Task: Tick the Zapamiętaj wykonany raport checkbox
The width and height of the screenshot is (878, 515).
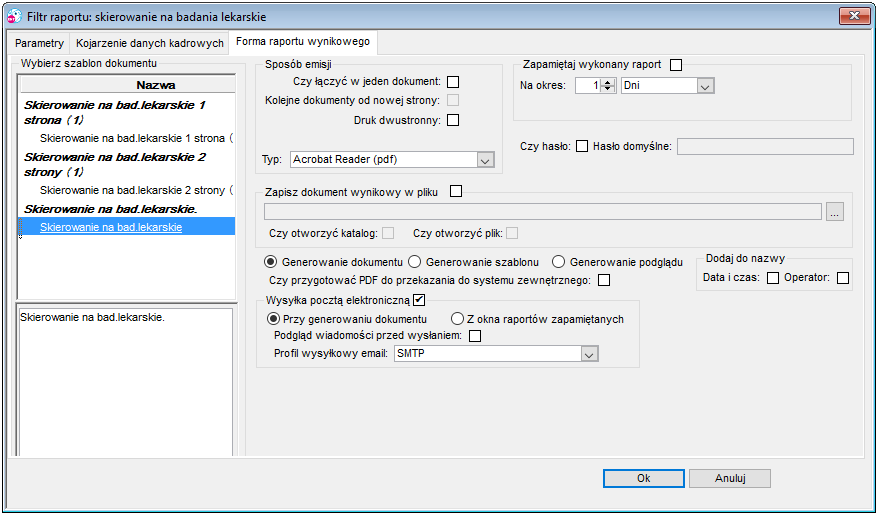Action: click(x=676, y=65)
